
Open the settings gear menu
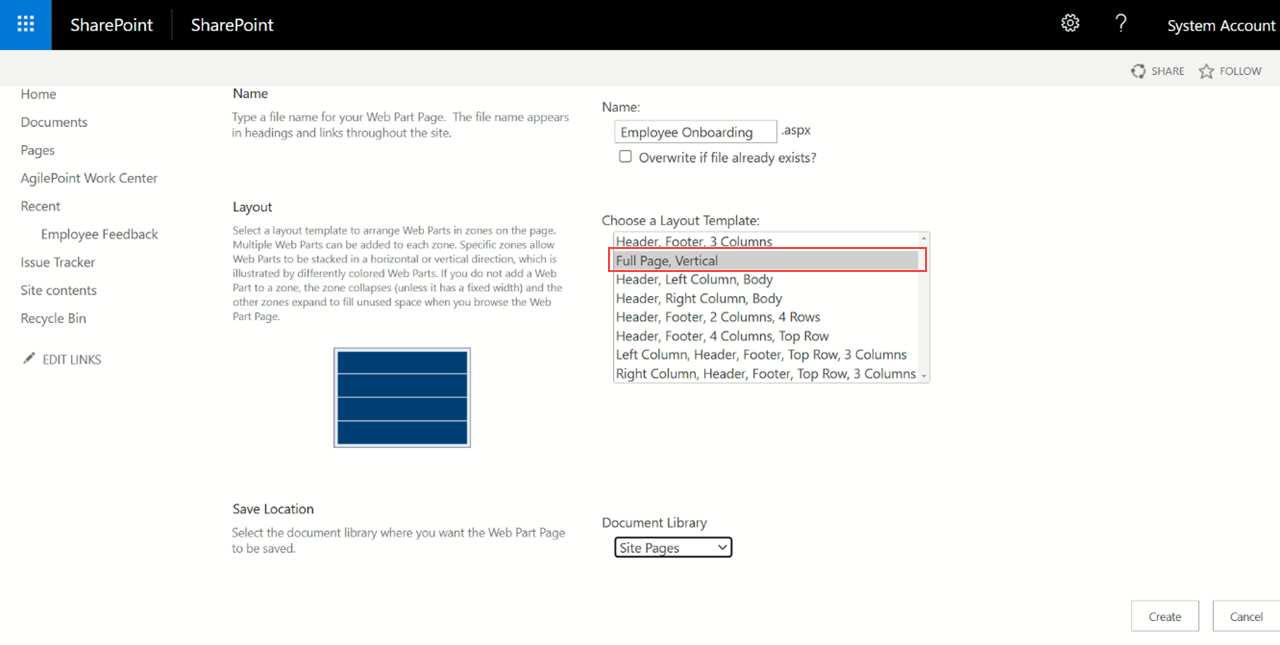[x=1070, y=24]
